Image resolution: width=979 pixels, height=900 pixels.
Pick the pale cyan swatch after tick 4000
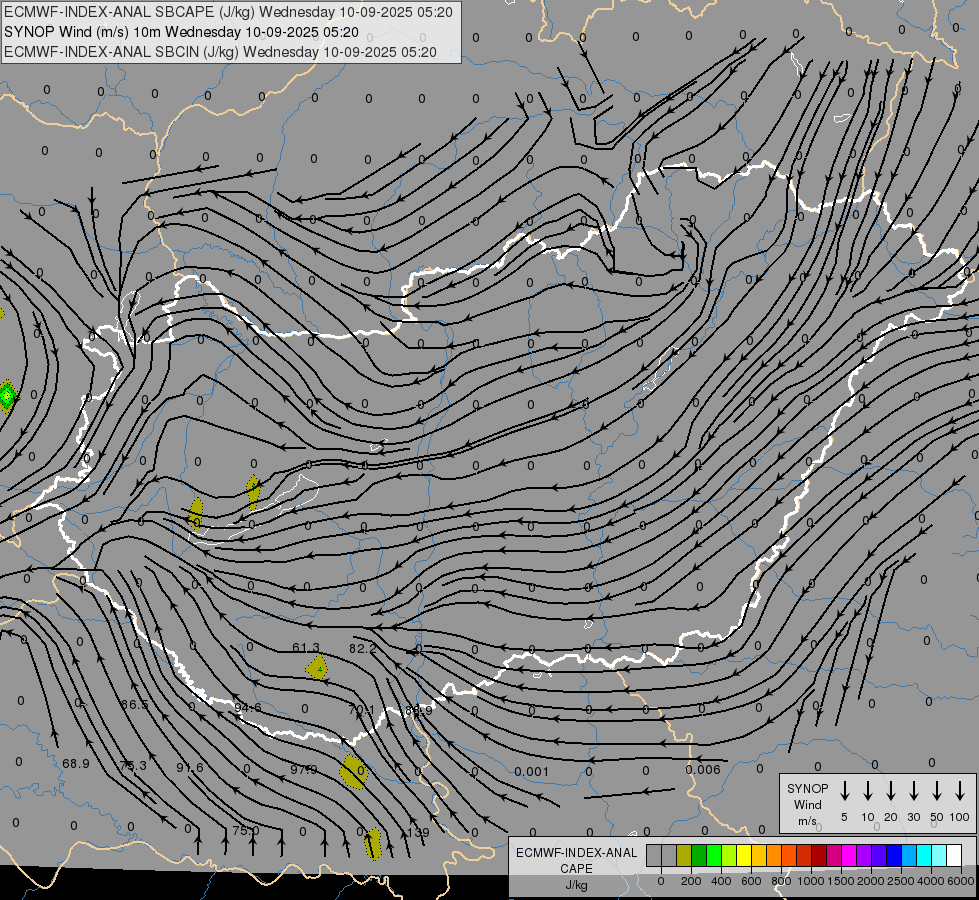939,856
